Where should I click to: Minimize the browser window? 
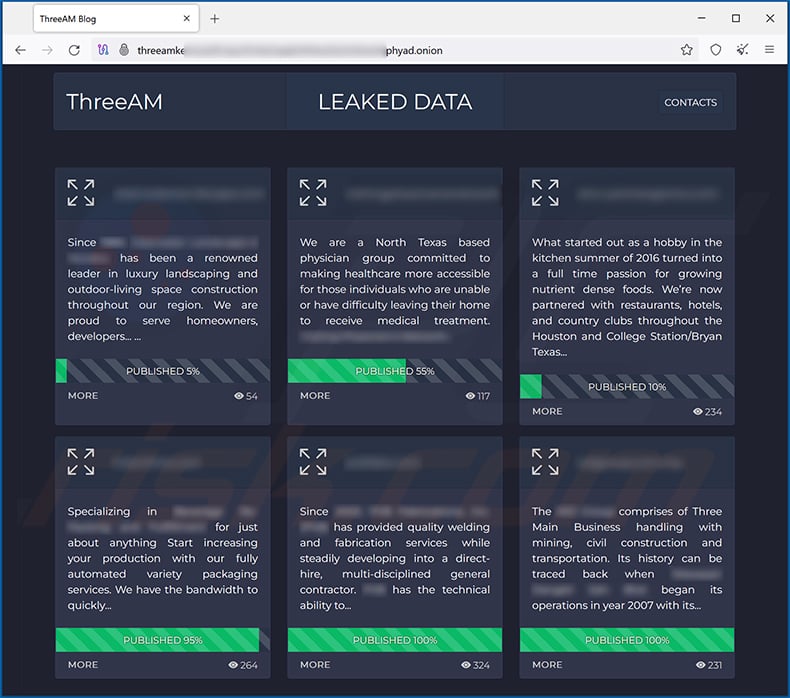701,18
